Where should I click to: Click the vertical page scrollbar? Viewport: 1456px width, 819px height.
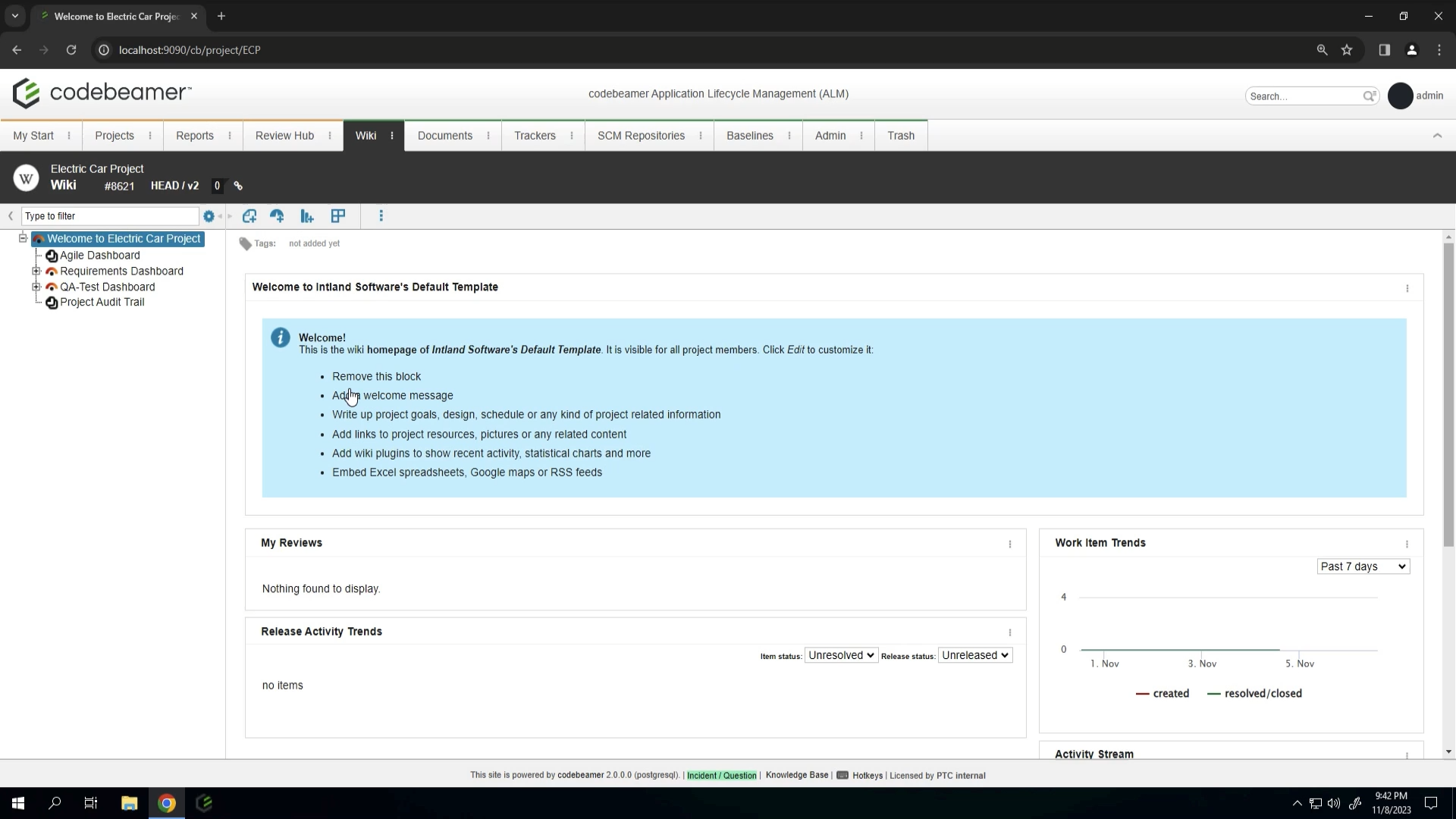(1448, 394)
